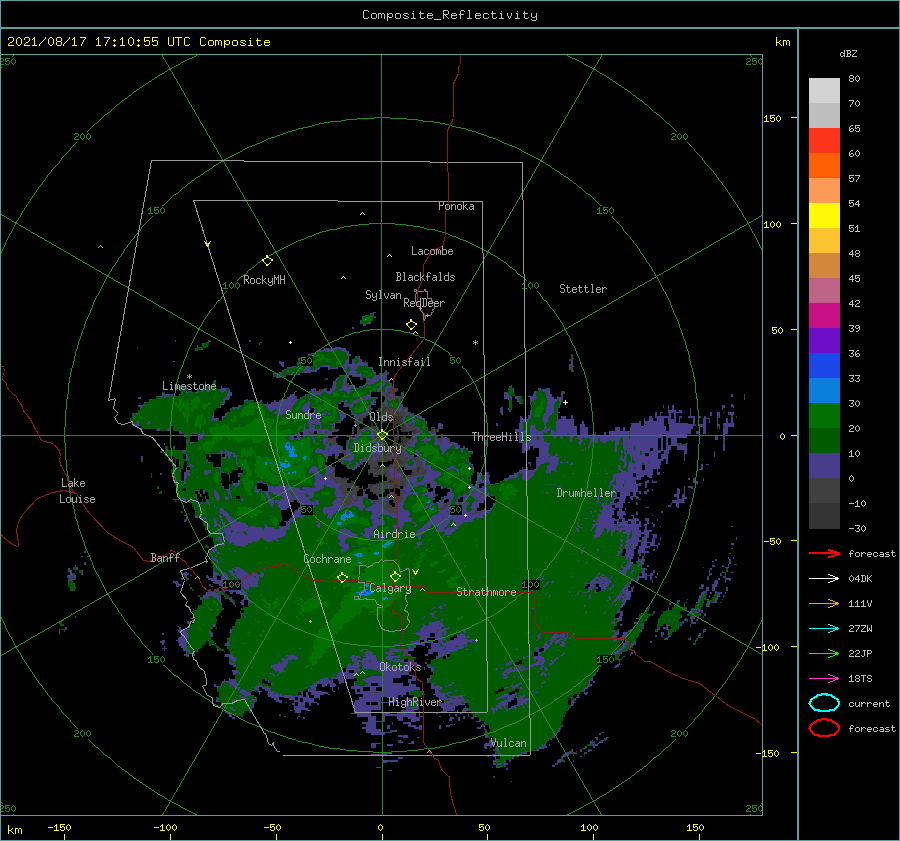Click the Banff label
Image resolution: width=900 pixels, height=841 pixels.
(x=165, y=557)
